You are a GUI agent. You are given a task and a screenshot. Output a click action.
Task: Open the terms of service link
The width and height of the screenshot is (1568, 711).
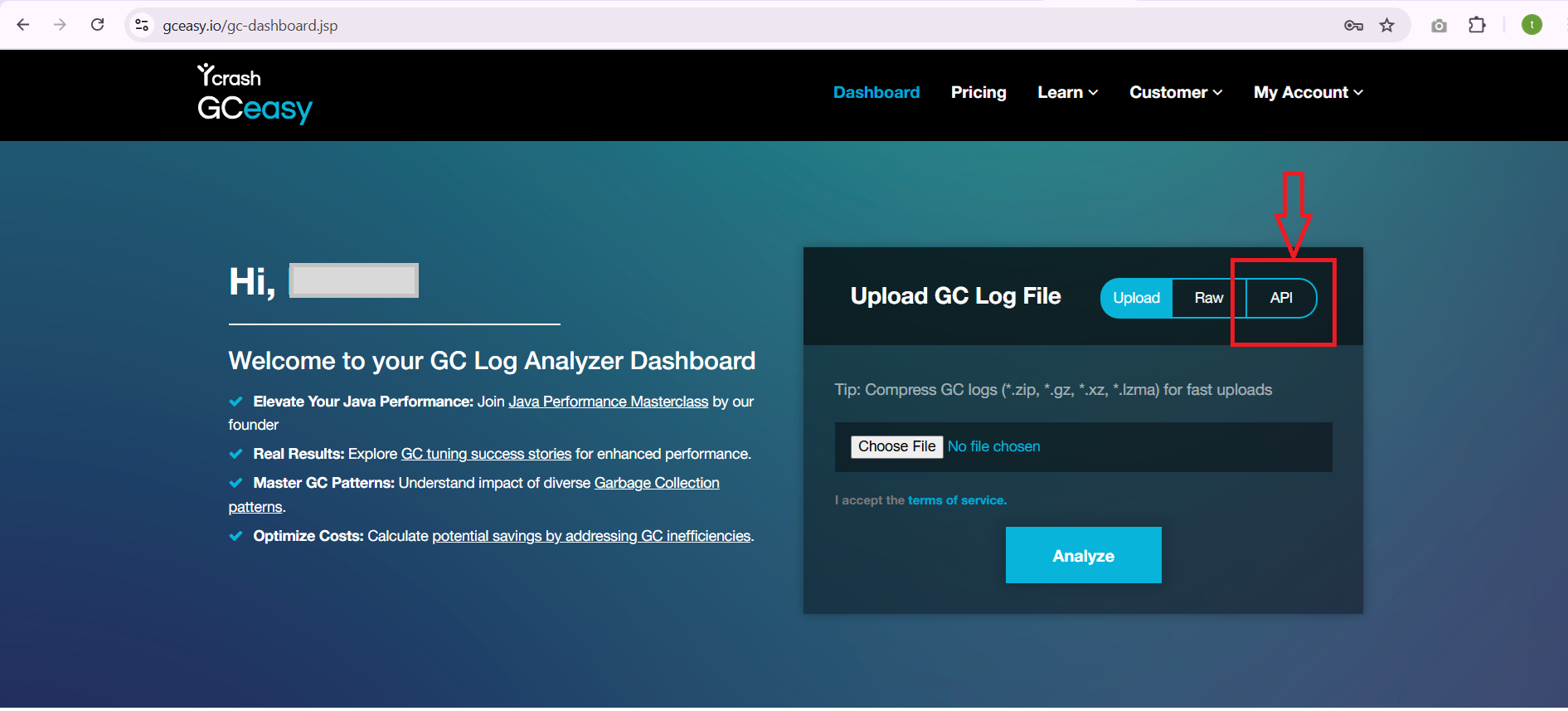click(957, 500)
